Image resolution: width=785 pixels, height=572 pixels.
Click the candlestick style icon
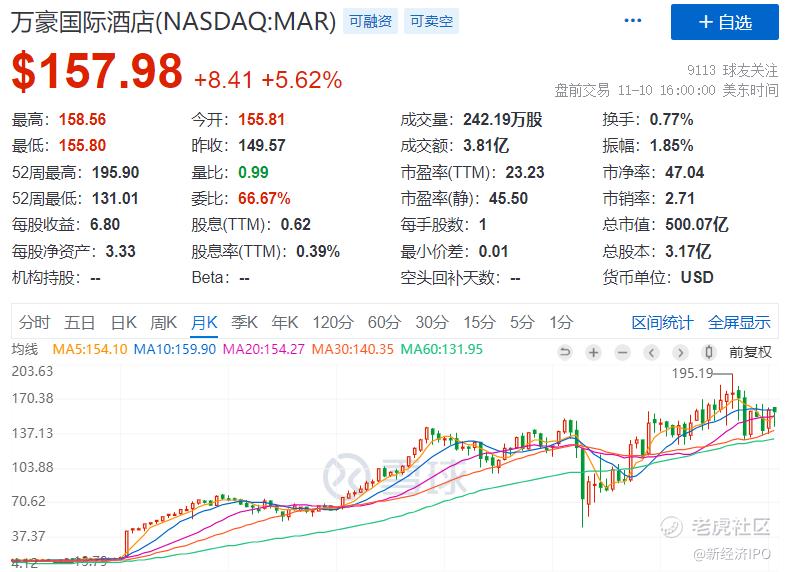[x=709, y=352]
